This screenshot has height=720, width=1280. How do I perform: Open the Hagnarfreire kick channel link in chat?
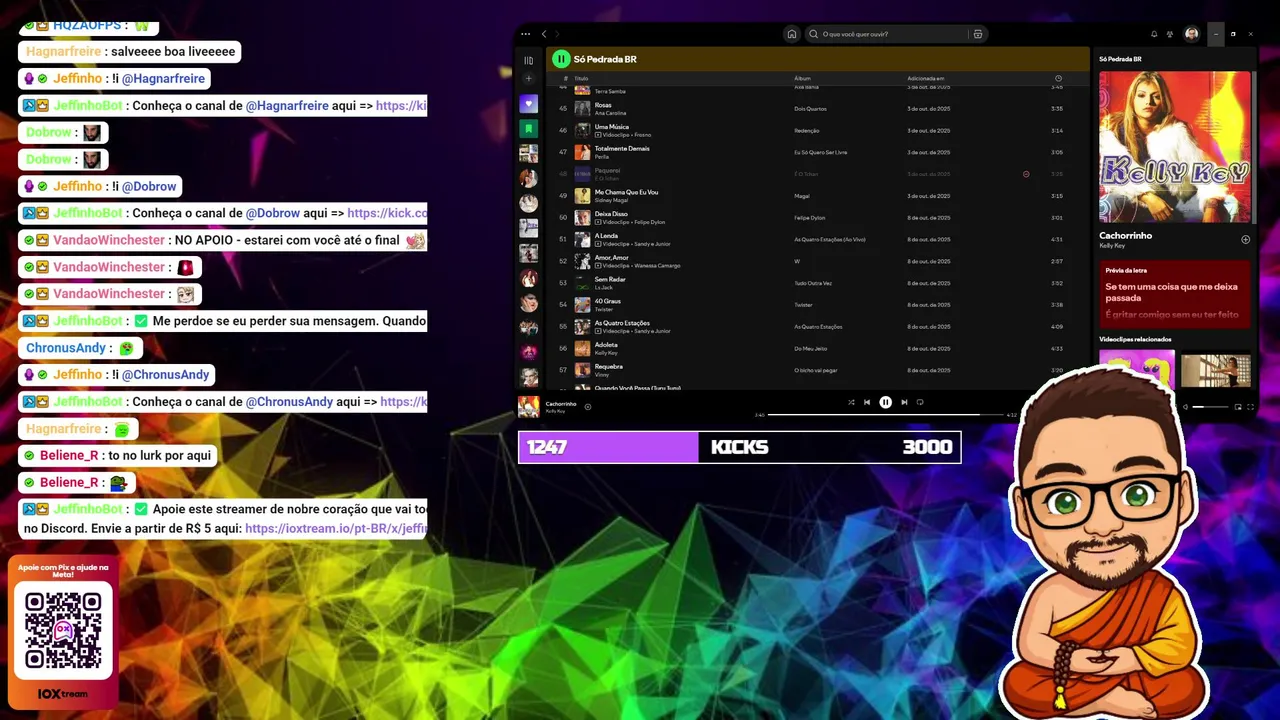pyautogui.click(x=401, y=105)
